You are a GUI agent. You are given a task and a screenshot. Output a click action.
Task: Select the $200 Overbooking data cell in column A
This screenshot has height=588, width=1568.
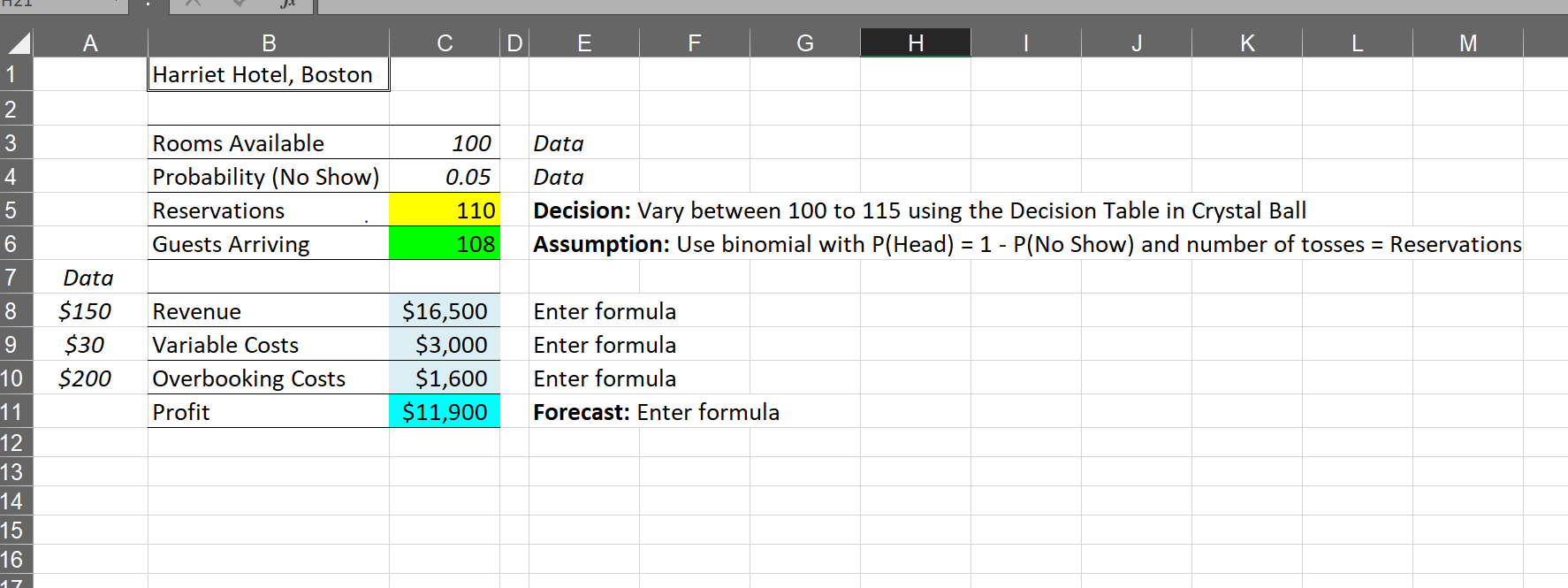(88, 378)
